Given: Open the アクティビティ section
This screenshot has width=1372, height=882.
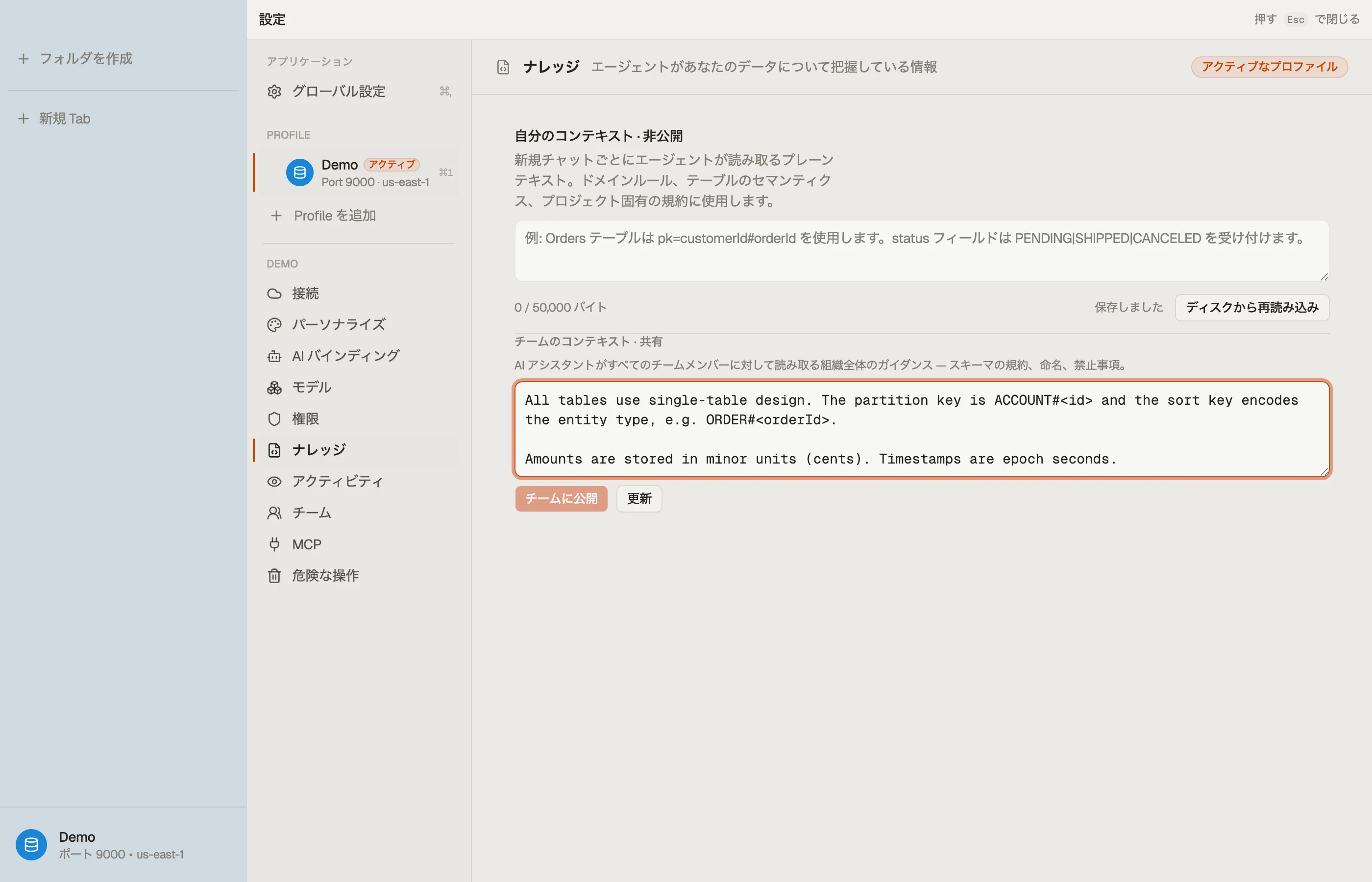Looking at the screenshot, I should click(359, 482).
